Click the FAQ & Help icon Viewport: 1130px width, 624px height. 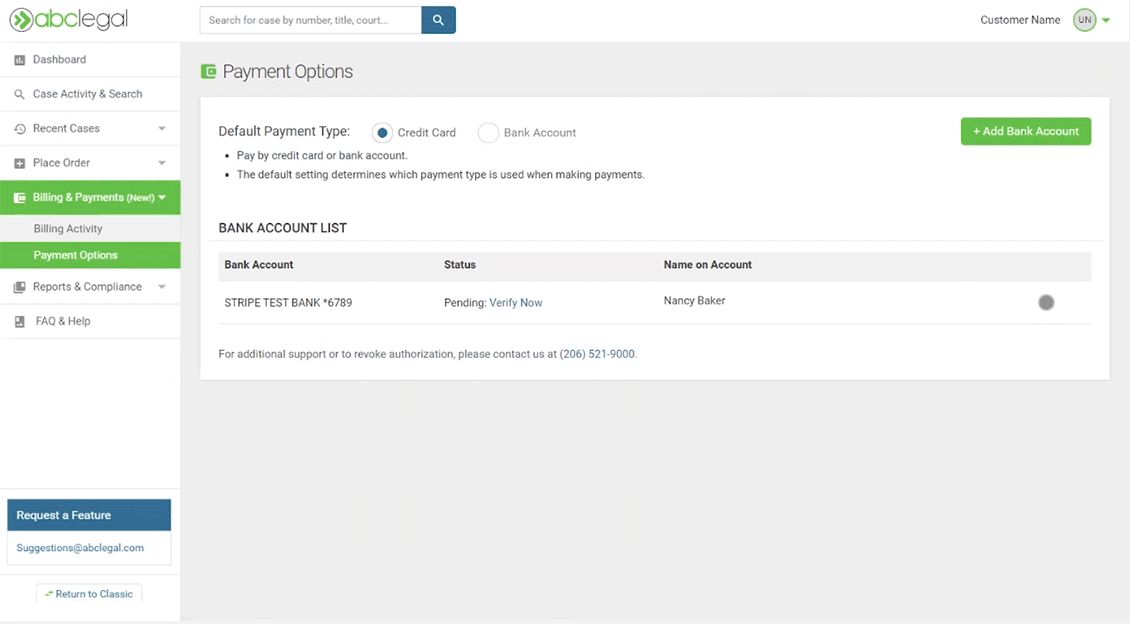(x=19, y=322)
